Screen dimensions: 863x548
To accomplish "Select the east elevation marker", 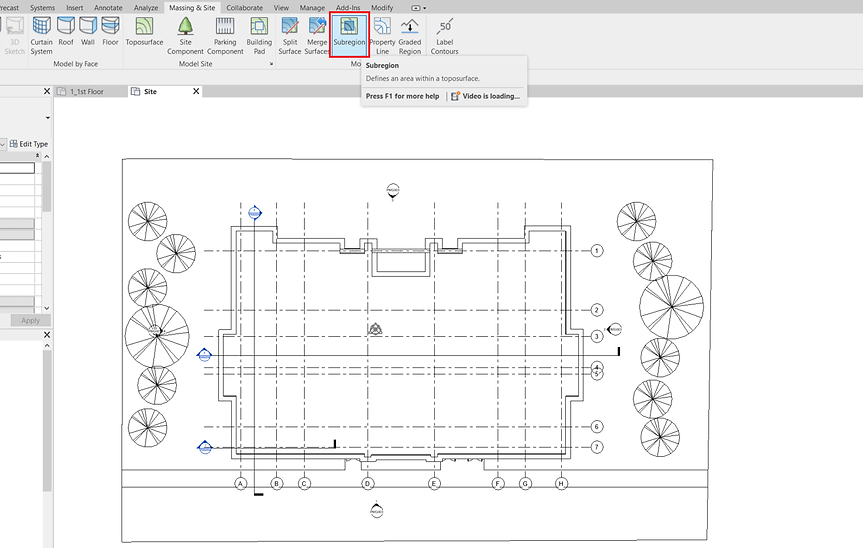I will pyautogui.click(x=614, y=330).
